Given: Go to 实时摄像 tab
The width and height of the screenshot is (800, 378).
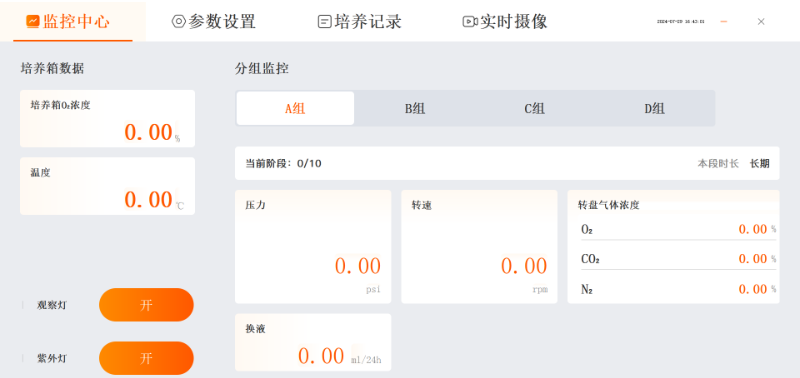Looking at the screenshot, I should tap(505, 21).
